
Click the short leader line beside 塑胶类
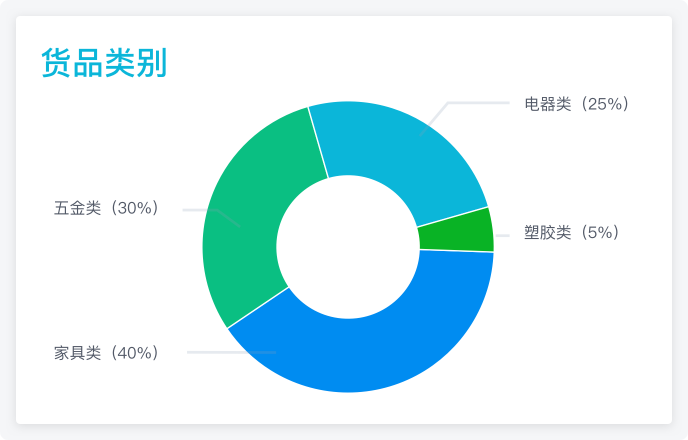tap(502, 236)
